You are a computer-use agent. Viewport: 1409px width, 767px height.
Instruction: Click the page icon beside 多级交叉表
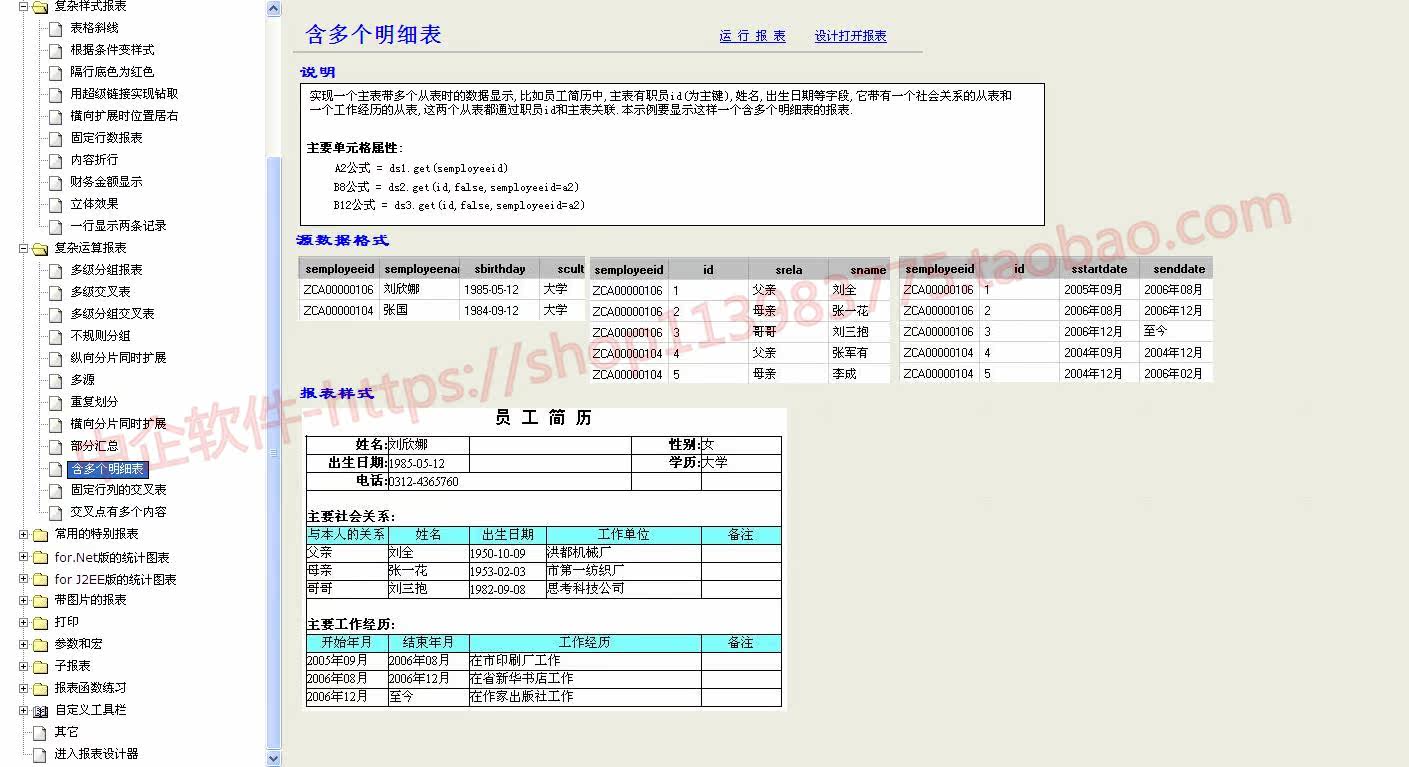[56, 292]
